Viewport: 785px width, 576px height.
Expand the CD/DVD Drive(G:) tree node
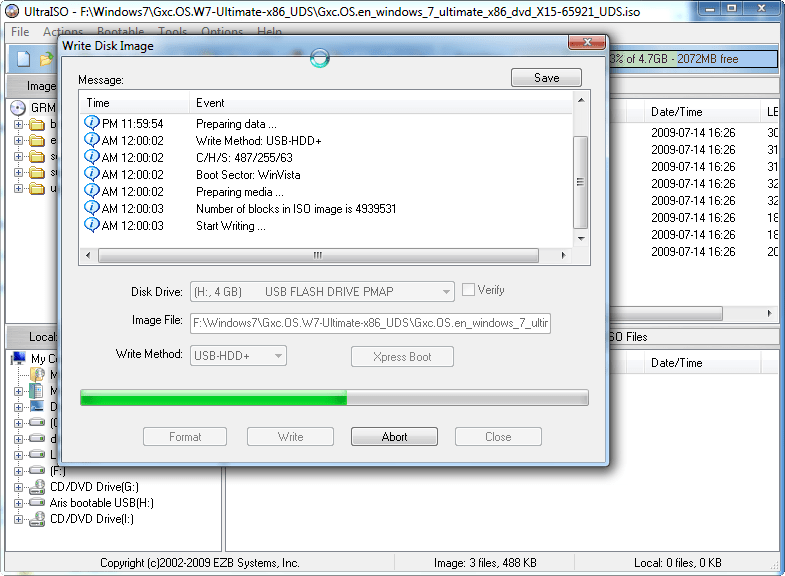pyautogui.click(x=19, y=487)
